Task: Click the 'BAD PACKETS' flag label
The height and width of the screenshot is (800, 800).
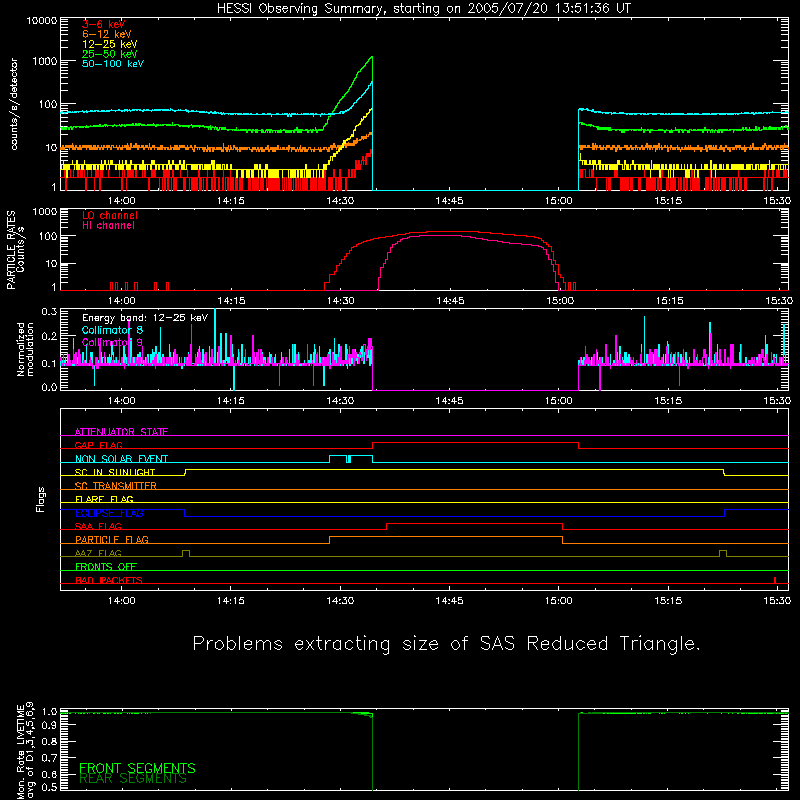Action: click(x=109, y=581)
